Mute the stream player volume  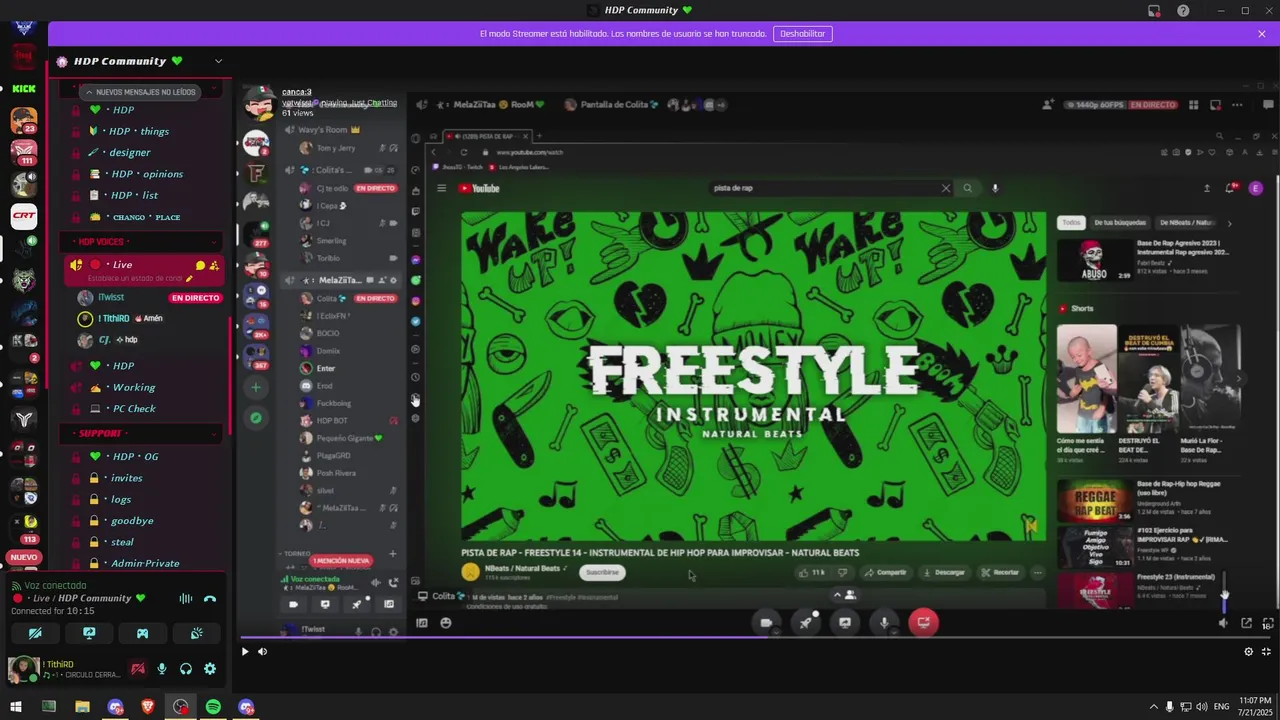point(262,651)
